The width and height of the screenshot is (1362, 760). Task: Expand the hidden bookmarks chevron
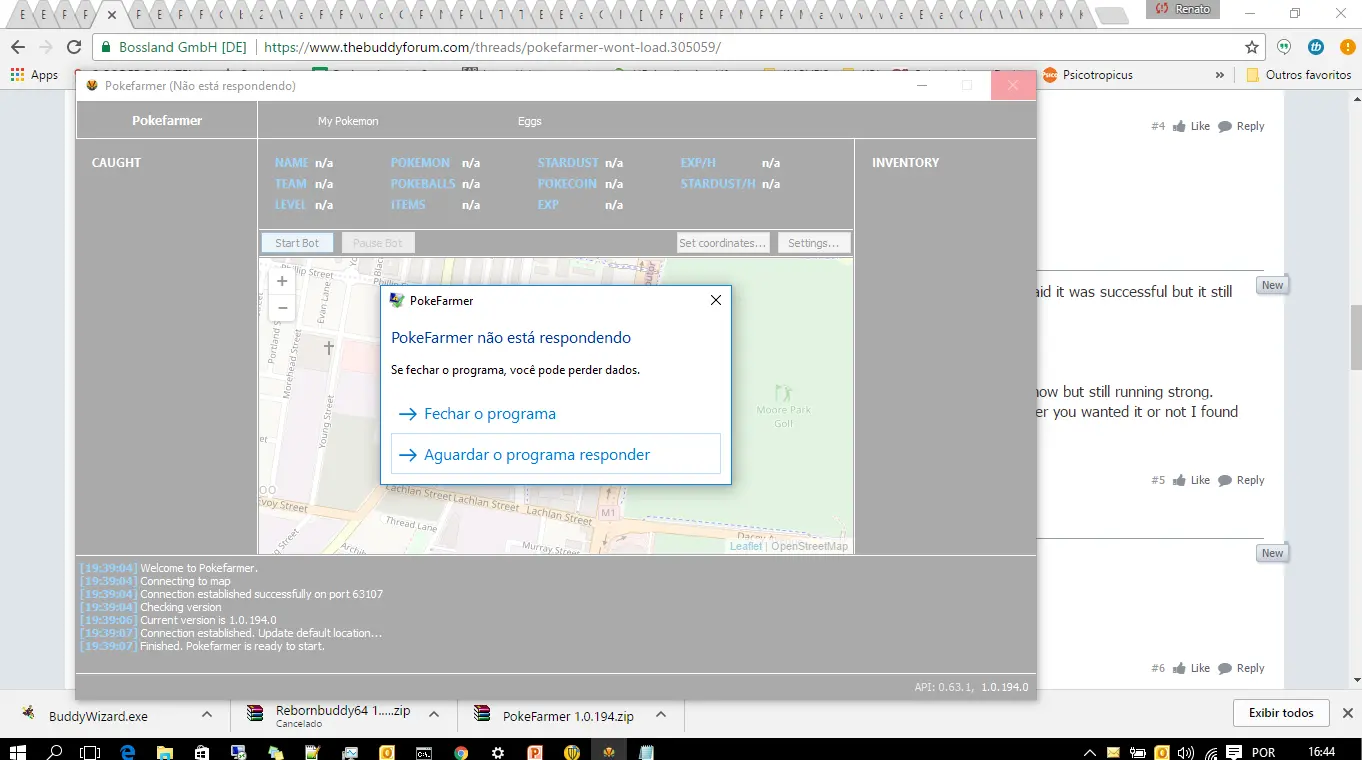coord(1220,75)
